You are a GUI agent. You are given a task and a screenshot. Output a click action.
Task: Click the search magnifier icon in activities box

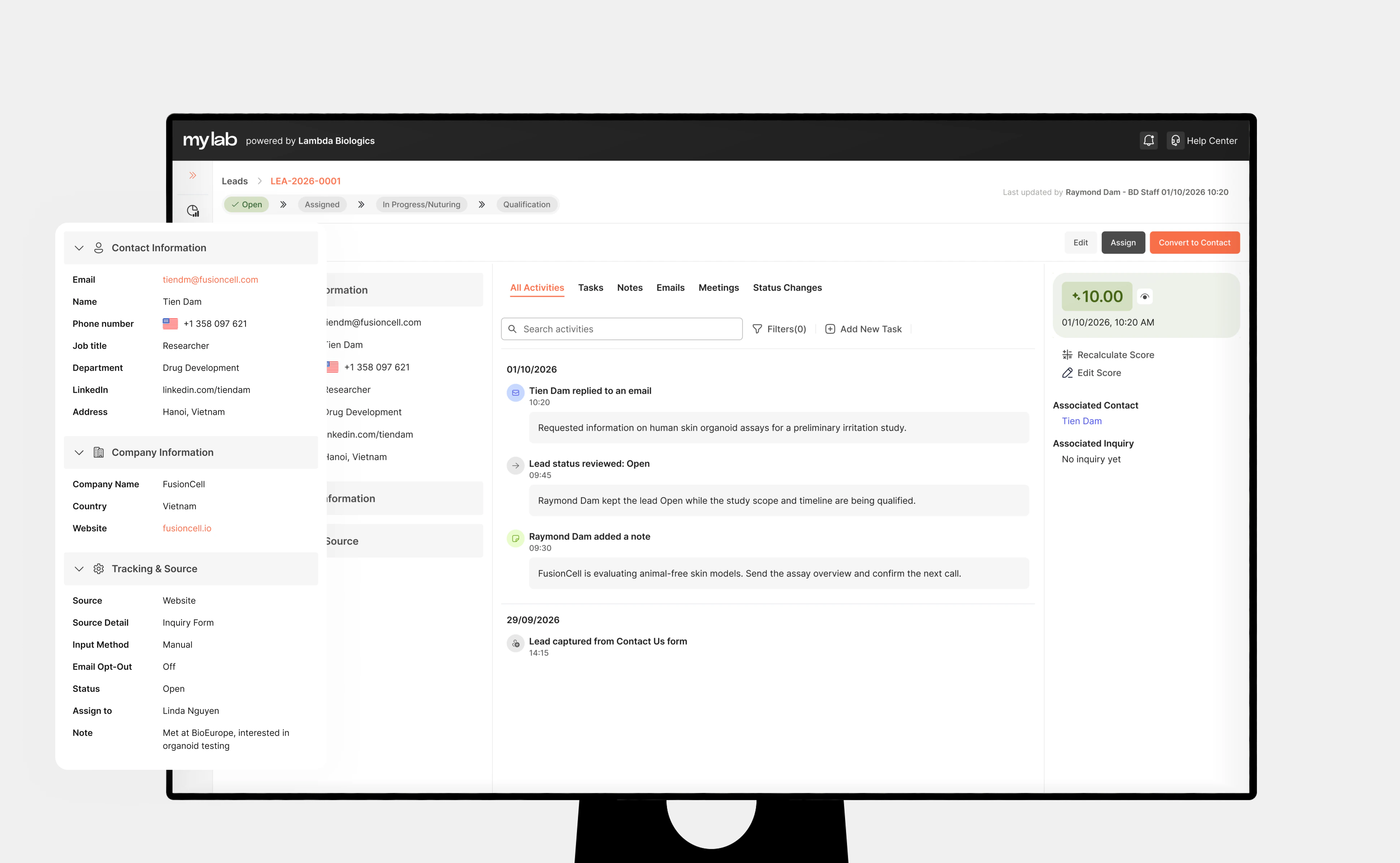[512, 329]
